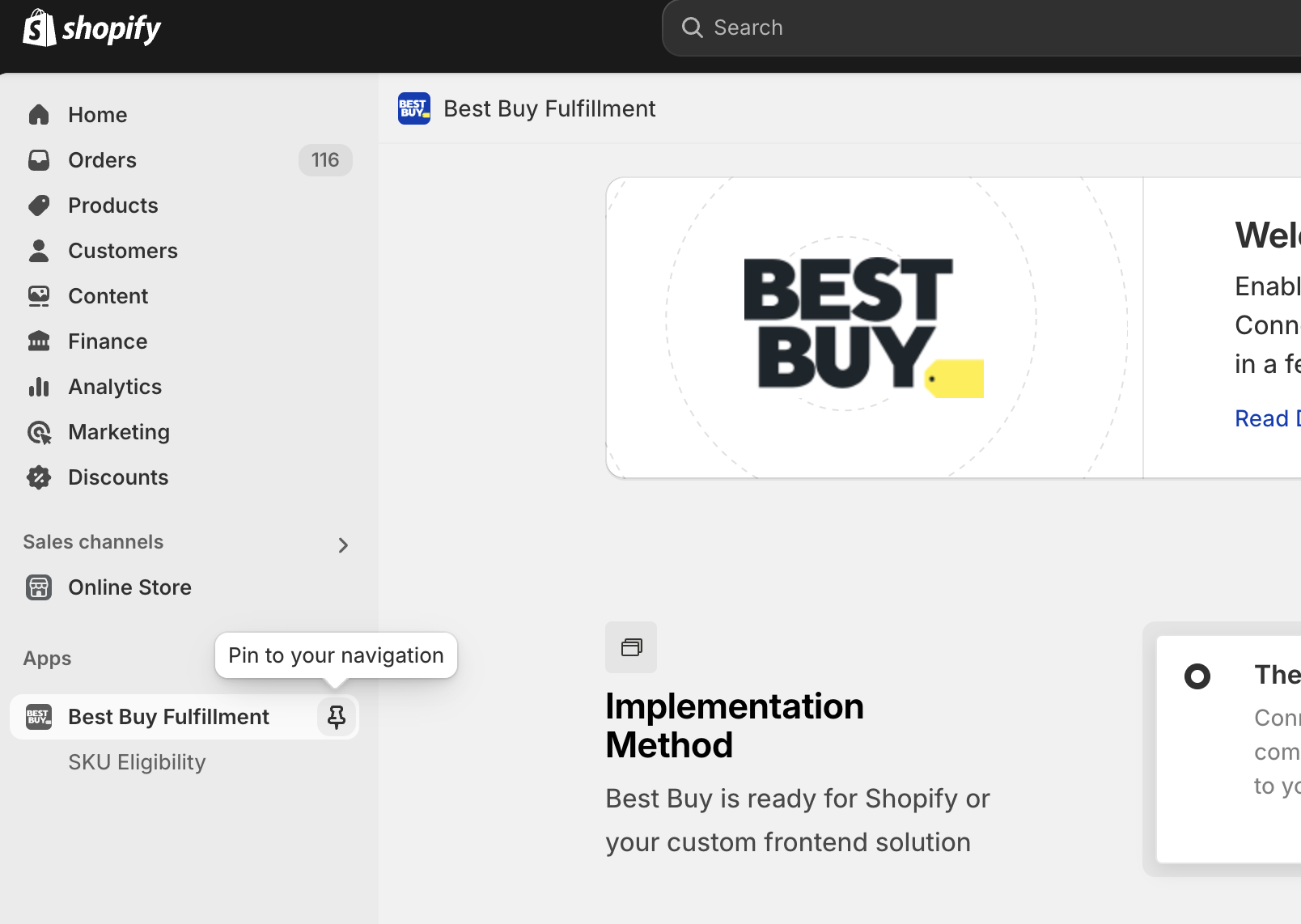Open SKU Eligibility subpage
The height and width of the screenshot is (924, 1301).
point(137,762)
